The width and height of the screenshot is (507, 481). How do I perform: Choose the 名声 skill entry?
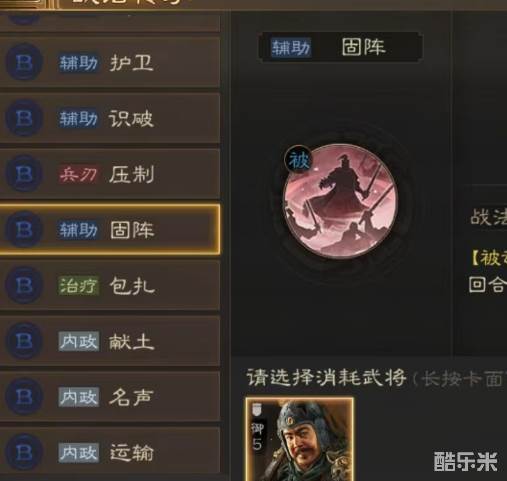110,397
